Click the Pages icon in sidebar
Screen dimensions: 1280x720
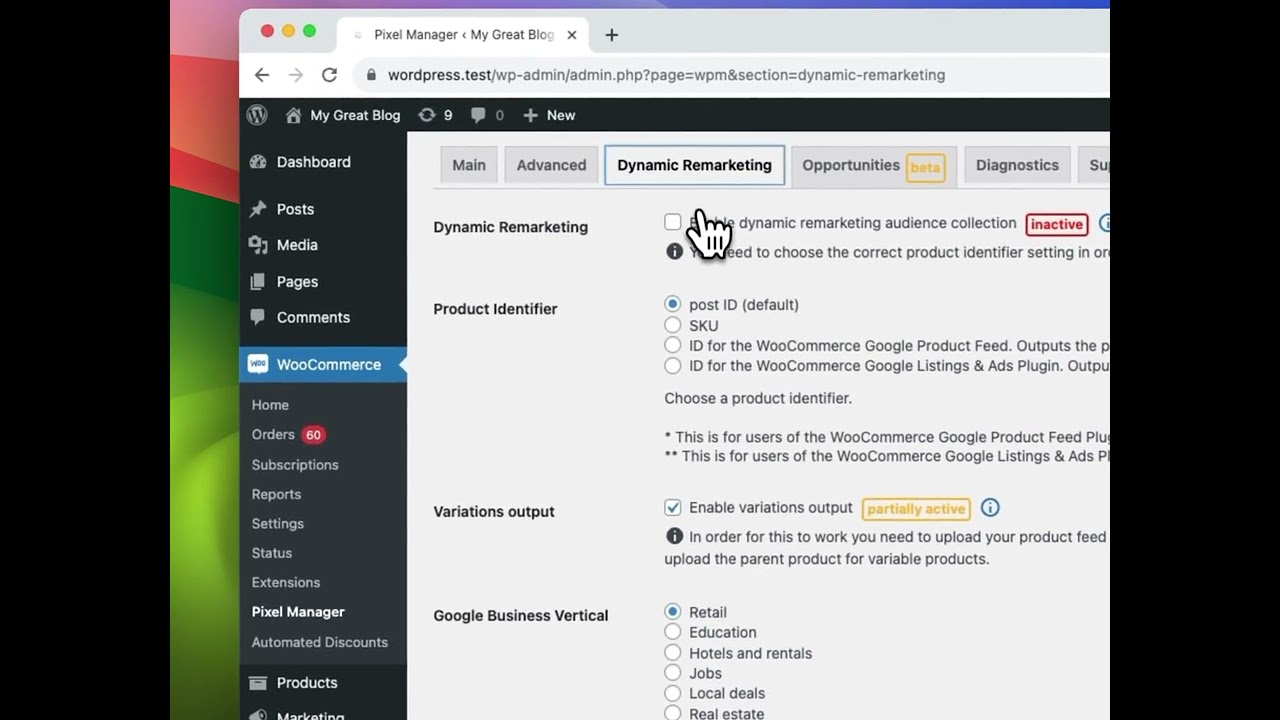point(258,282)
